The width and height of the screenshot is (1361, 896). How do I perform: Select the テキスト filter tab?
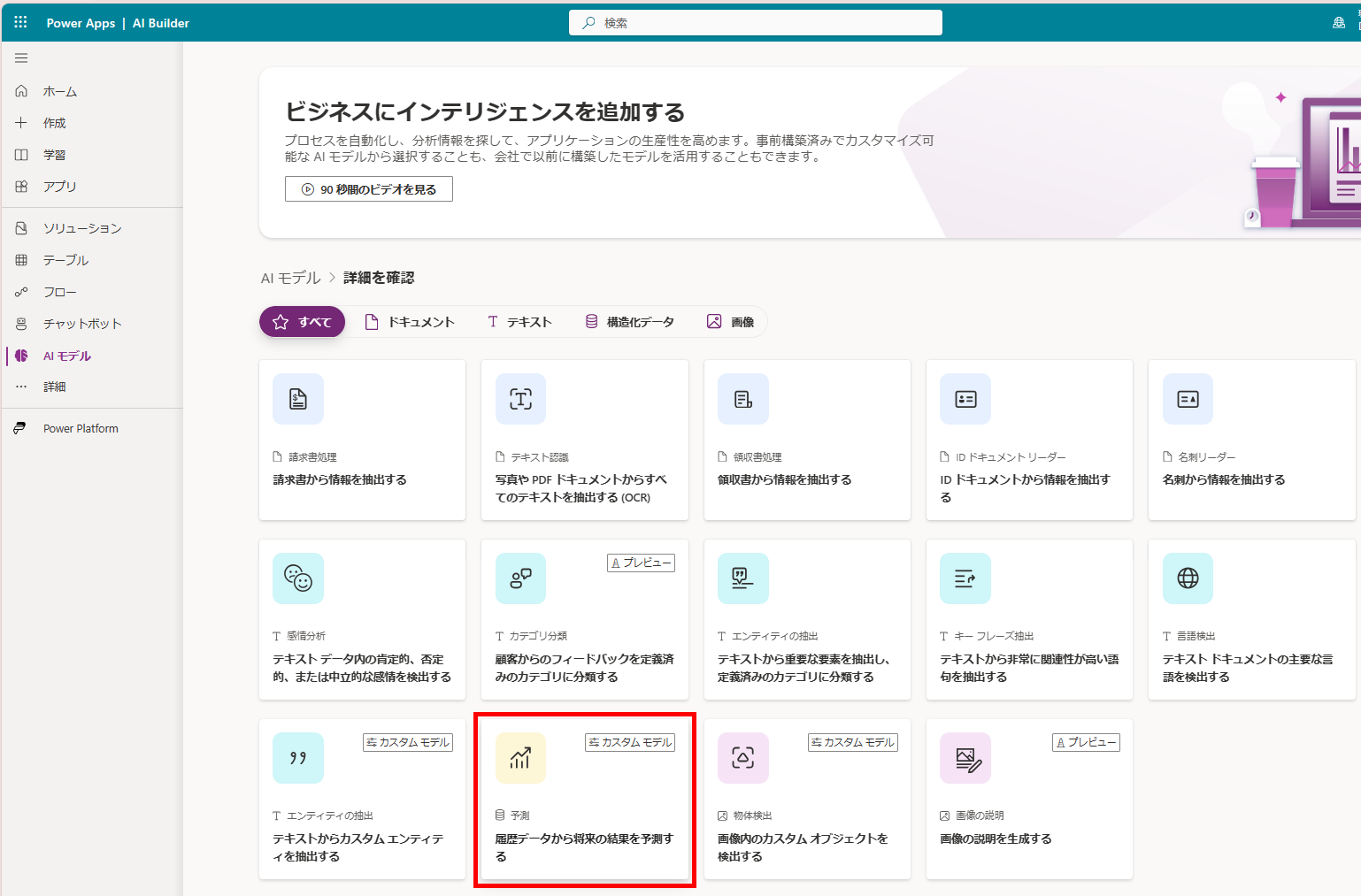[x=519, y=322]
